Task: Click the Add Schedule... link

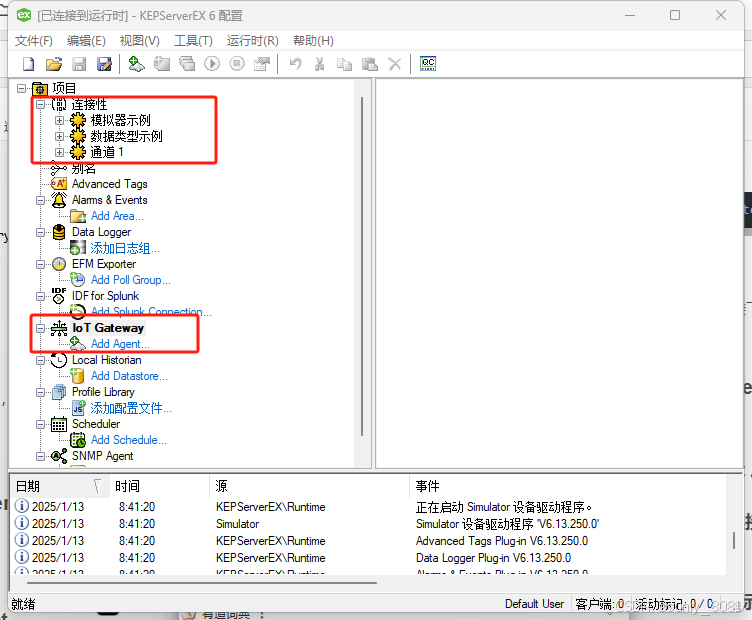Action: [129, 440]
